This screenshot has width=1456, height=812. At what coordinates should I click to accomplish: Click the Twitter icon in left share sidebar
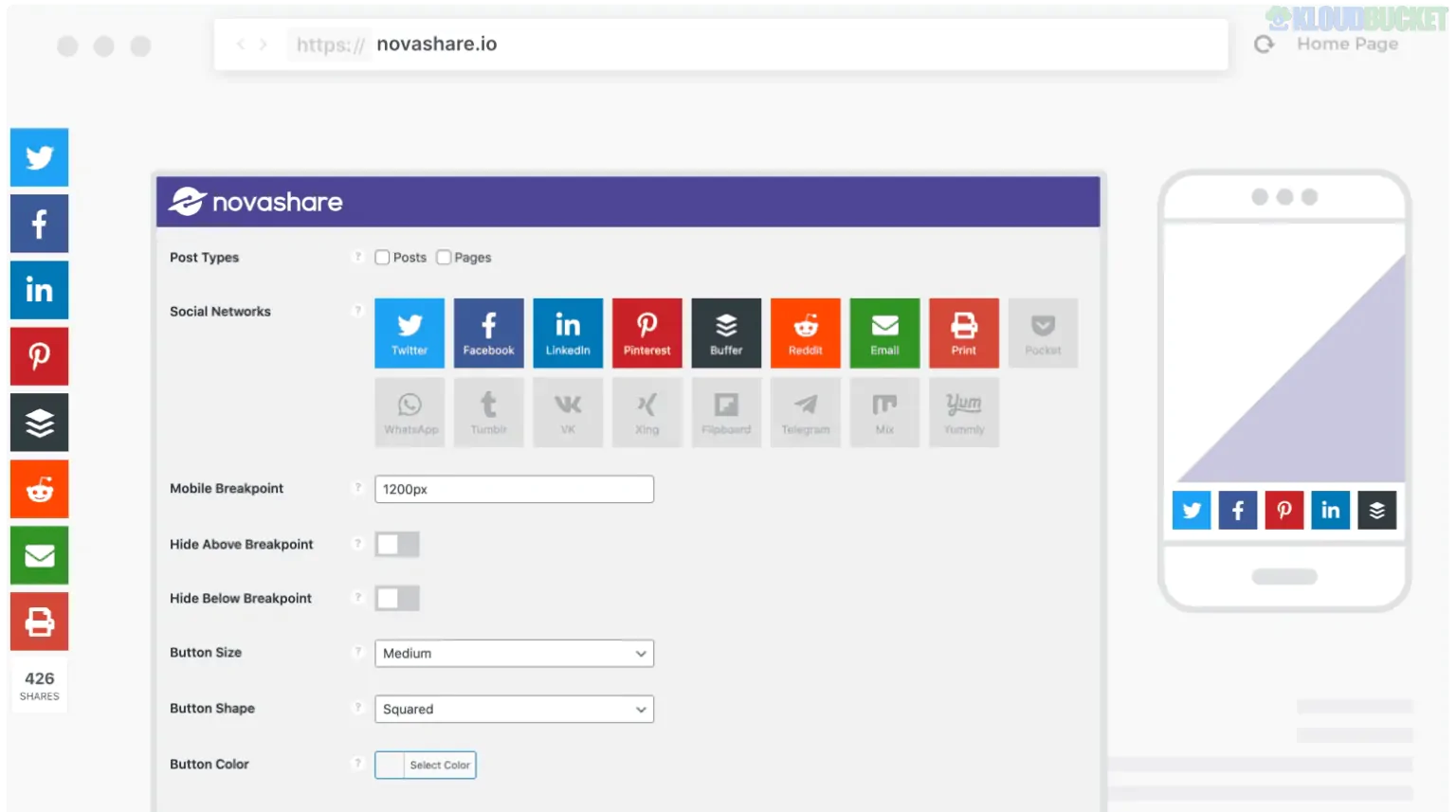click(x=39, y=157)
